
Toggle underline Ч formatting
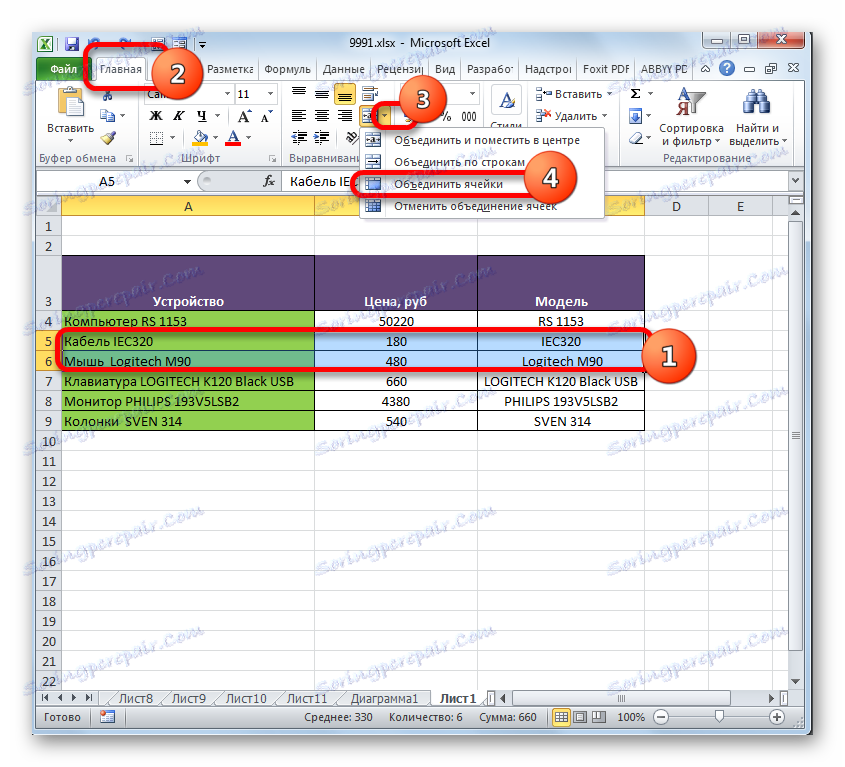coord(202,116)
